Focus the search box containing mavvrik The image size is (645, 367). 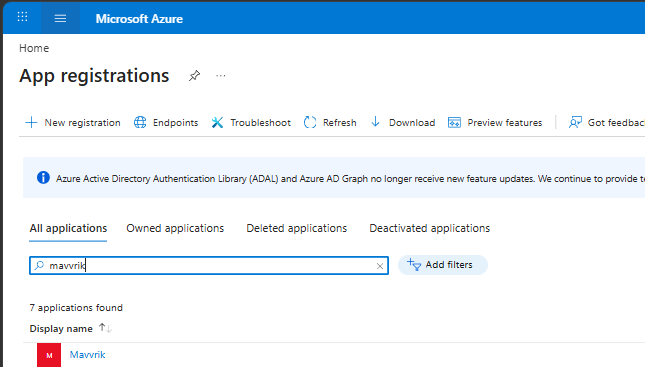click(x=209, y=265)
